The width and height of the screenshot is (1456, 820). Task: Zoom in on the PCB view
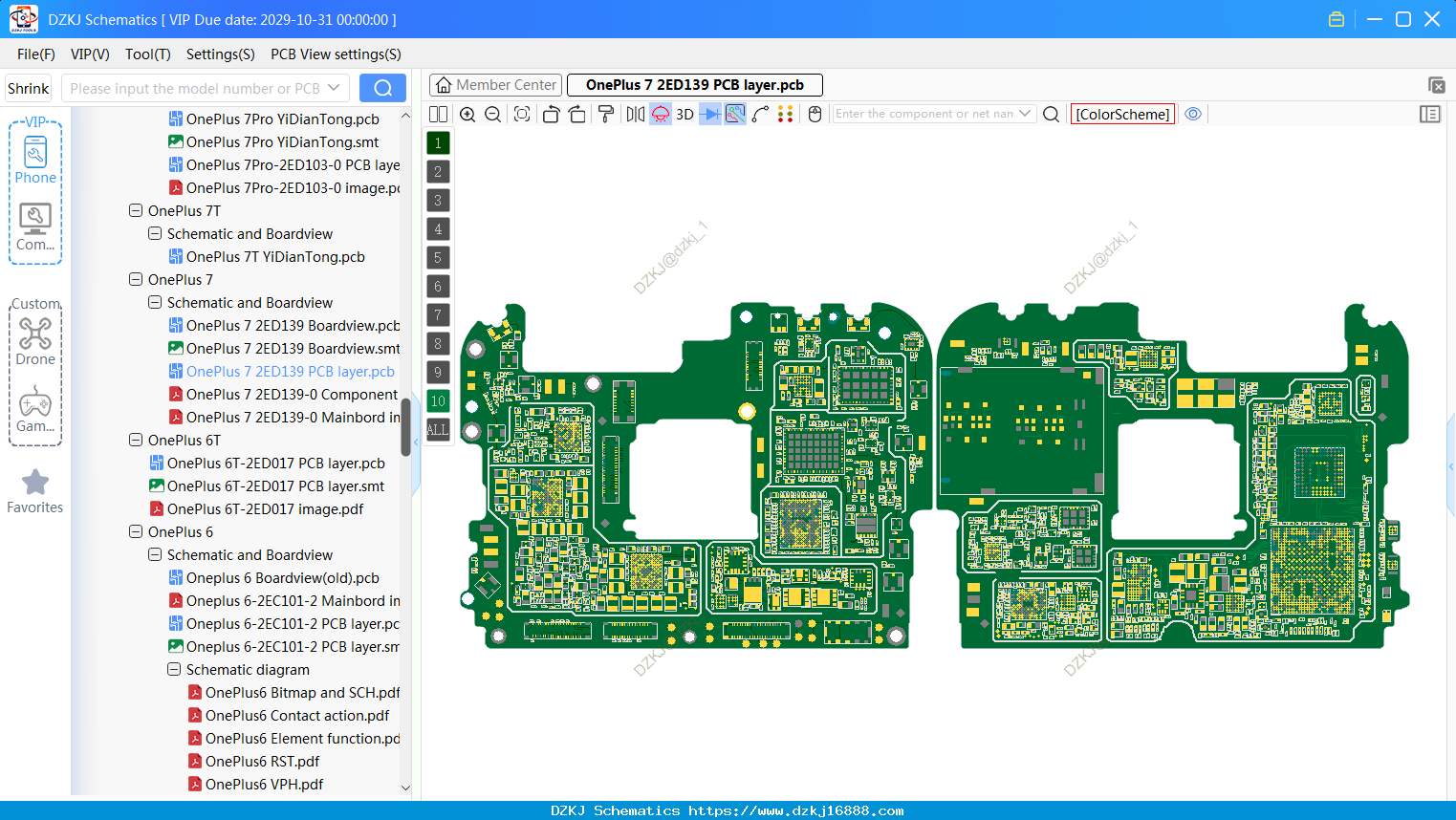467,114
